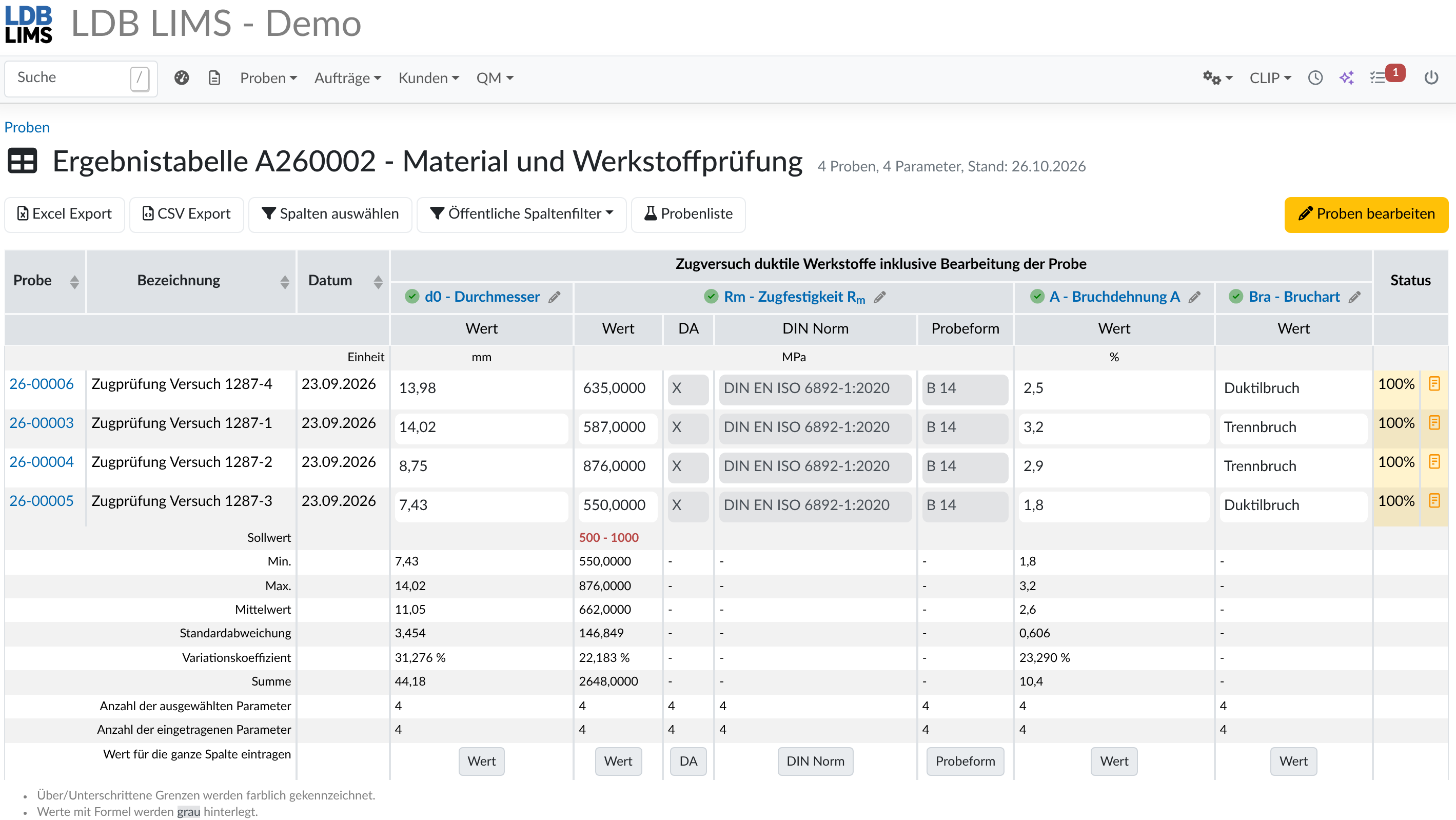Click Rm value field 550,0000
This screenshot has width=1456, height=820.
point(618,505)
